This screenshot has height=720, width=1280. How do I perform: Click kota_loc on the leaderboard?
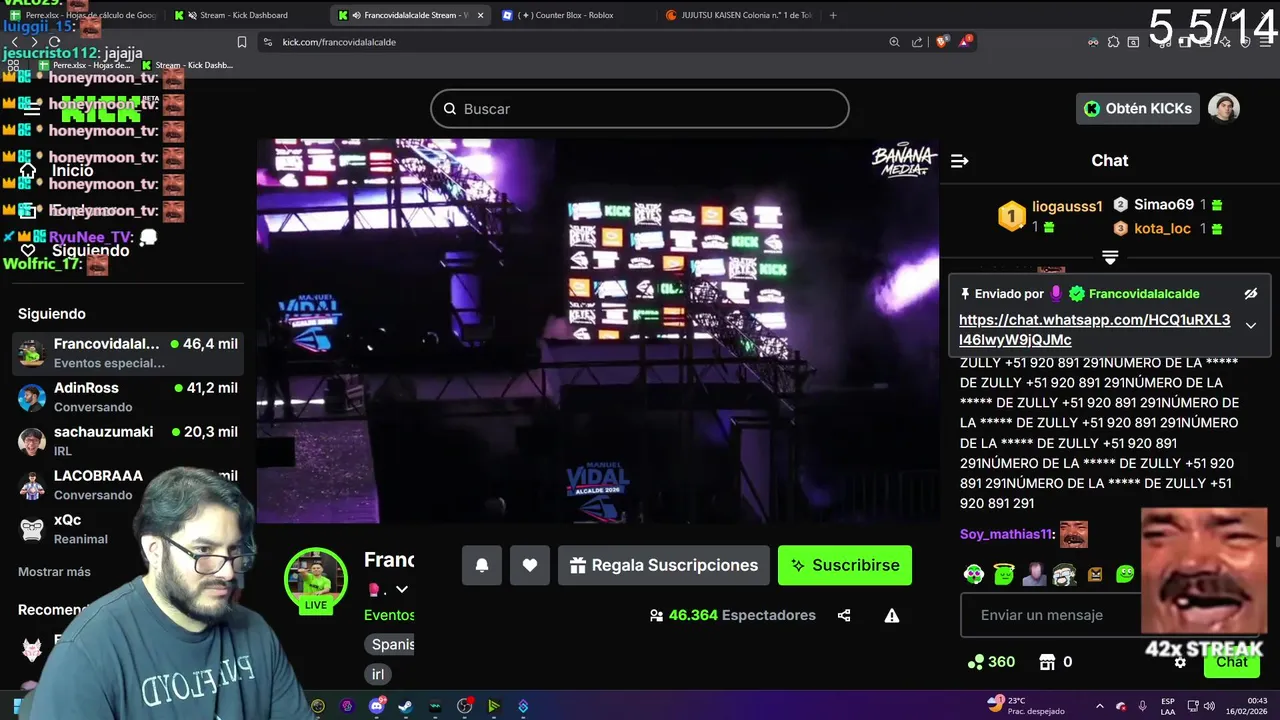point(1162,228)
